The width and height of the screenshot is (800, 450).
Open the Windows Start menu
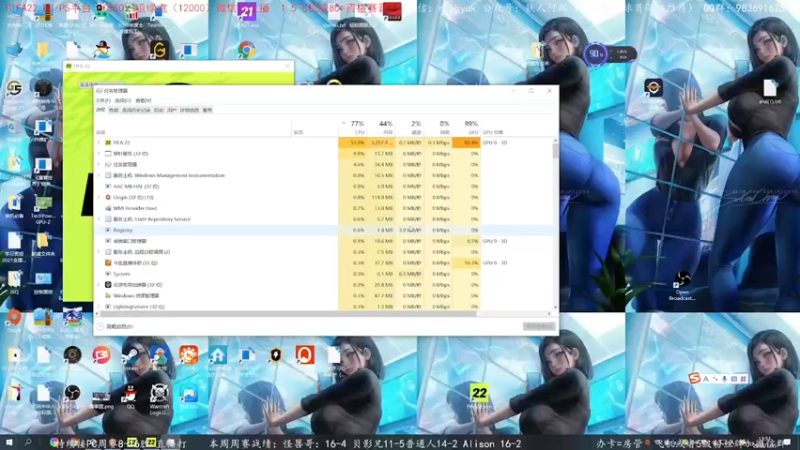(9, 442)
